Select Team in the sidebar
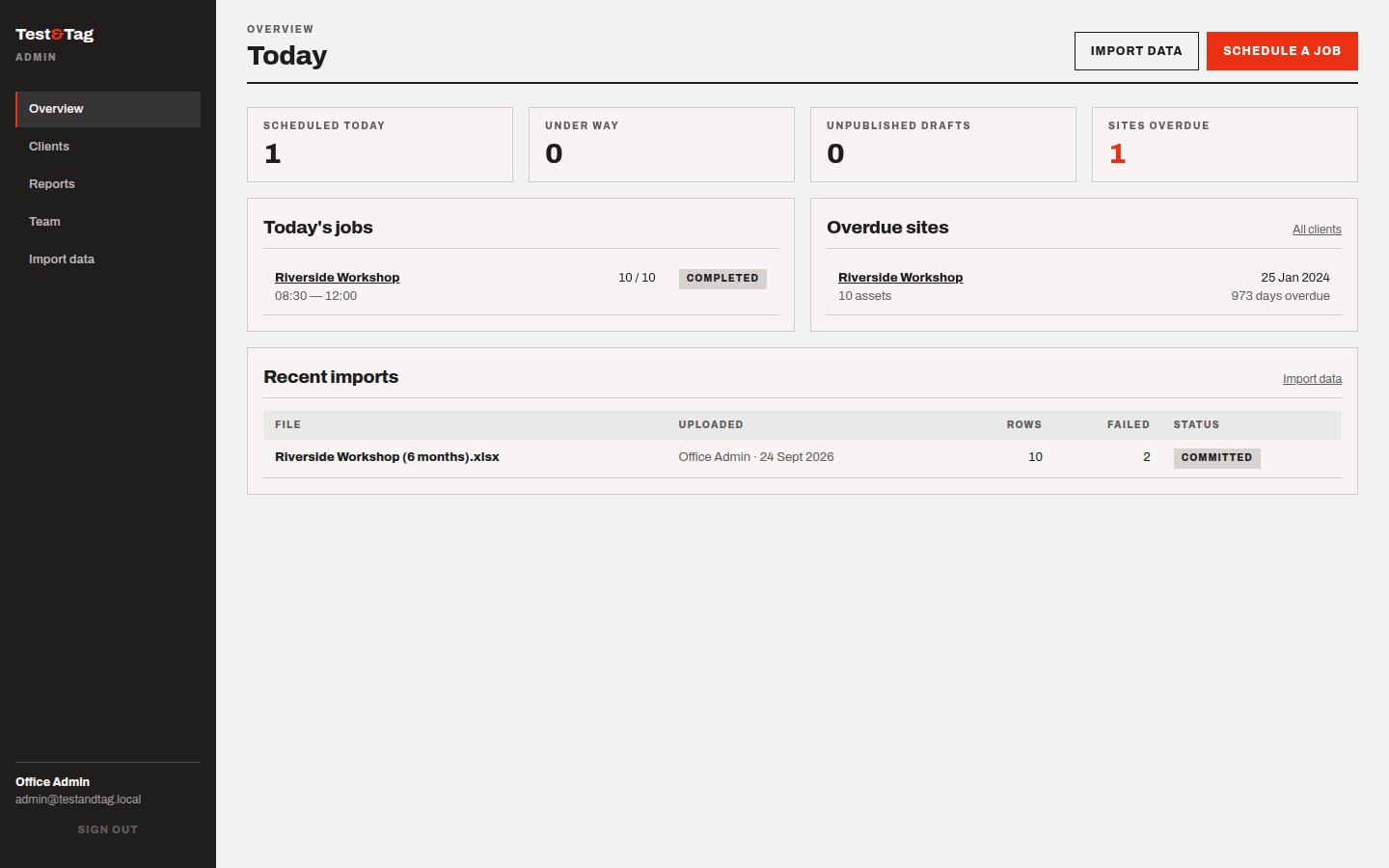This screenshot has width=1389, height=868. click(x=108, y=222)
